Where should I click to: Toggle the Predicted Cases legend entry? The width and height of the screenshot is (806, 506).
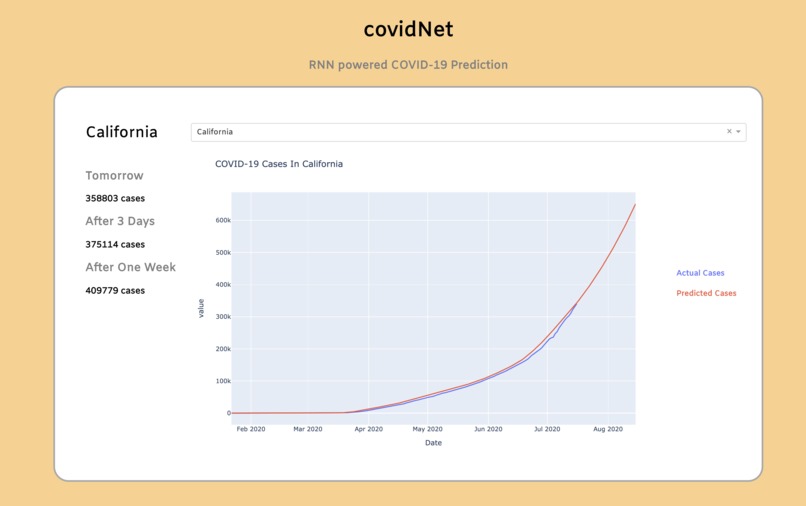coord(706,293)
